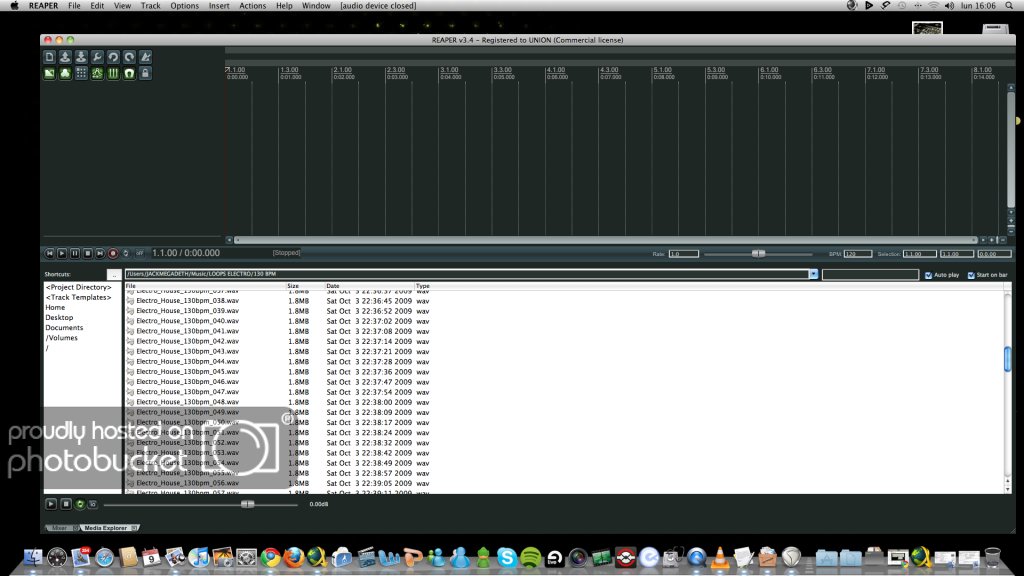The image size is (1024, 576).
Task: Select <Track Templates> shortcut
Action: pyautogui.click(x=78, y=297)
